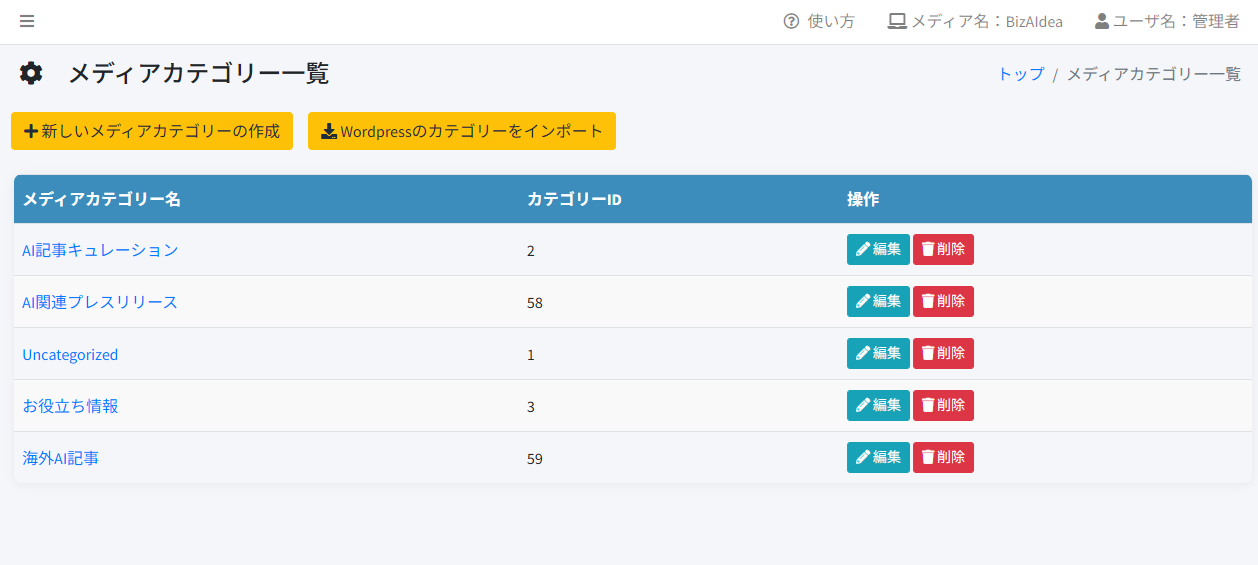This screenshot has height=565, width=1258.
Task: Edit the AI関連プレスリリース category
Action: click(x=877, y=301)
